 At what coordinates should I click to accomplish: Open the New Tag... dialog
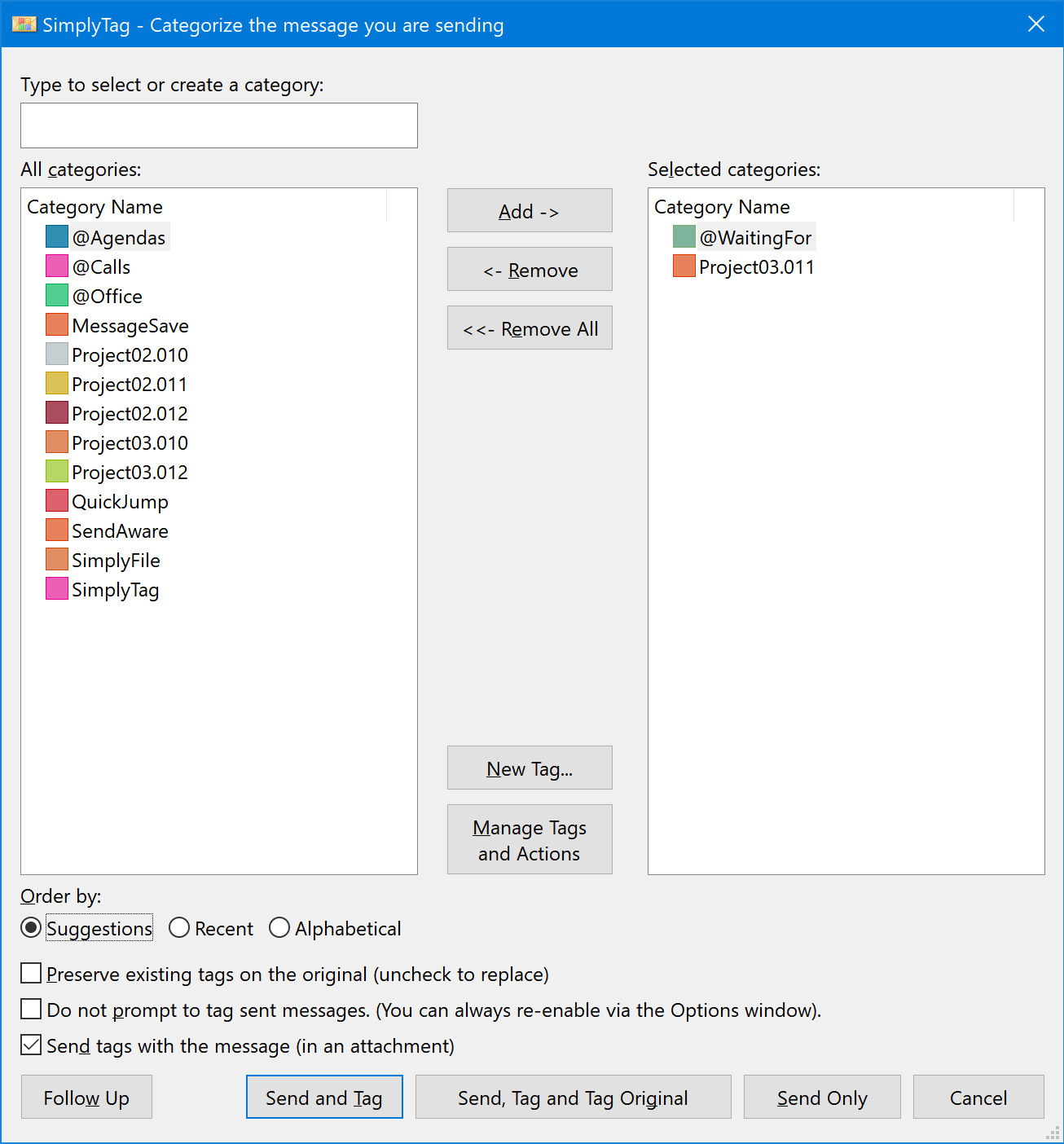[x=530, y=768]
